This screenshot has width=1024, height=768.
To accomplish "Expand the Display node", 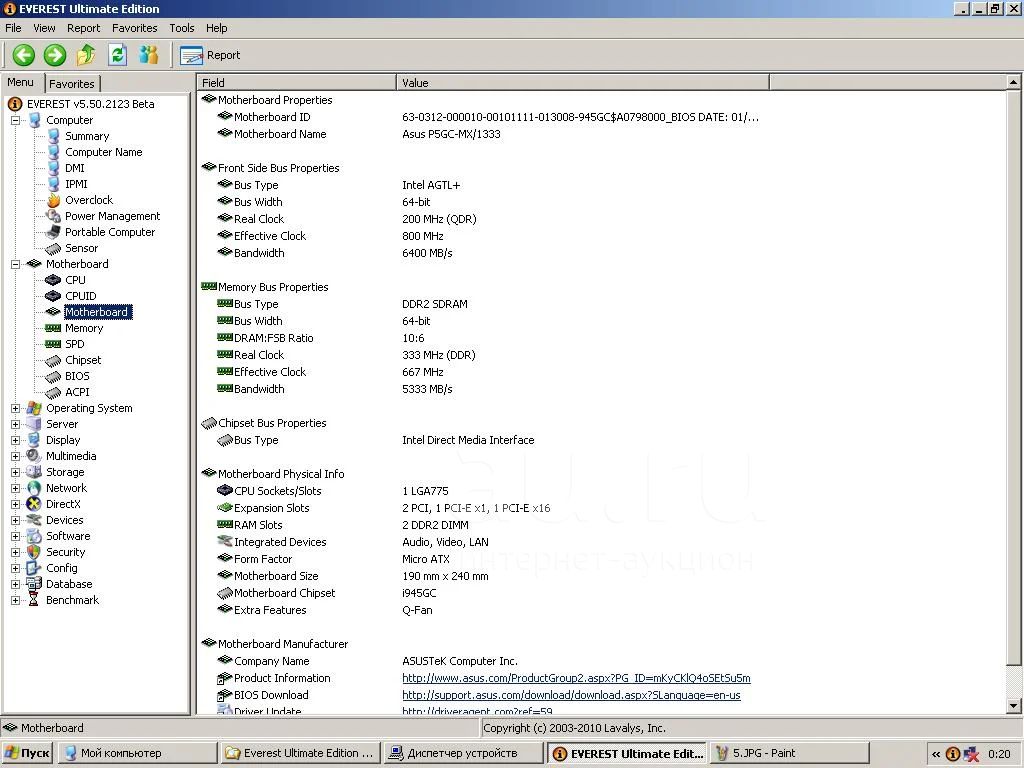I will 15,440.
